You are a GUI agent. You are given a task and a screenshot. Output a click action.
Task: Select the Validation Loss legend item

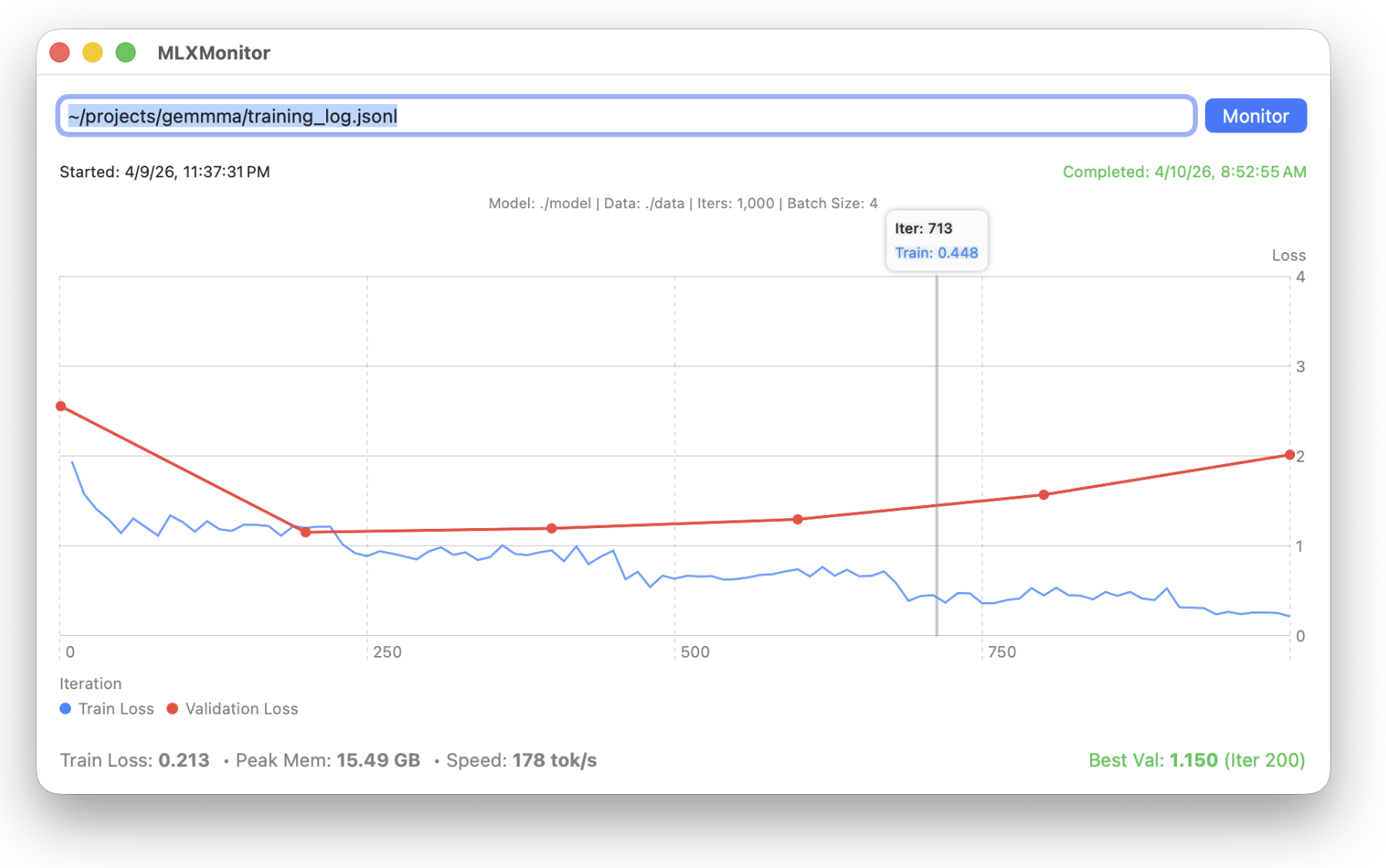233,708
